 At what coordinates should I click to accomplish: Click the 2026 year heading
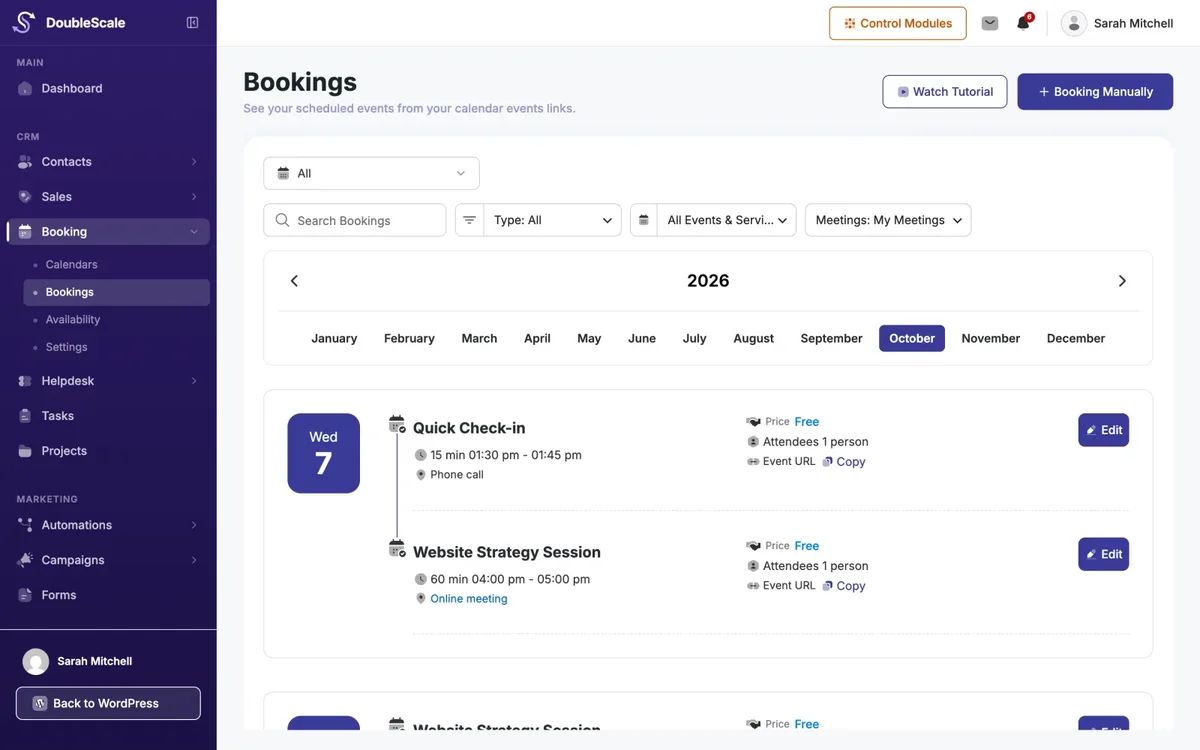point(708,281)
